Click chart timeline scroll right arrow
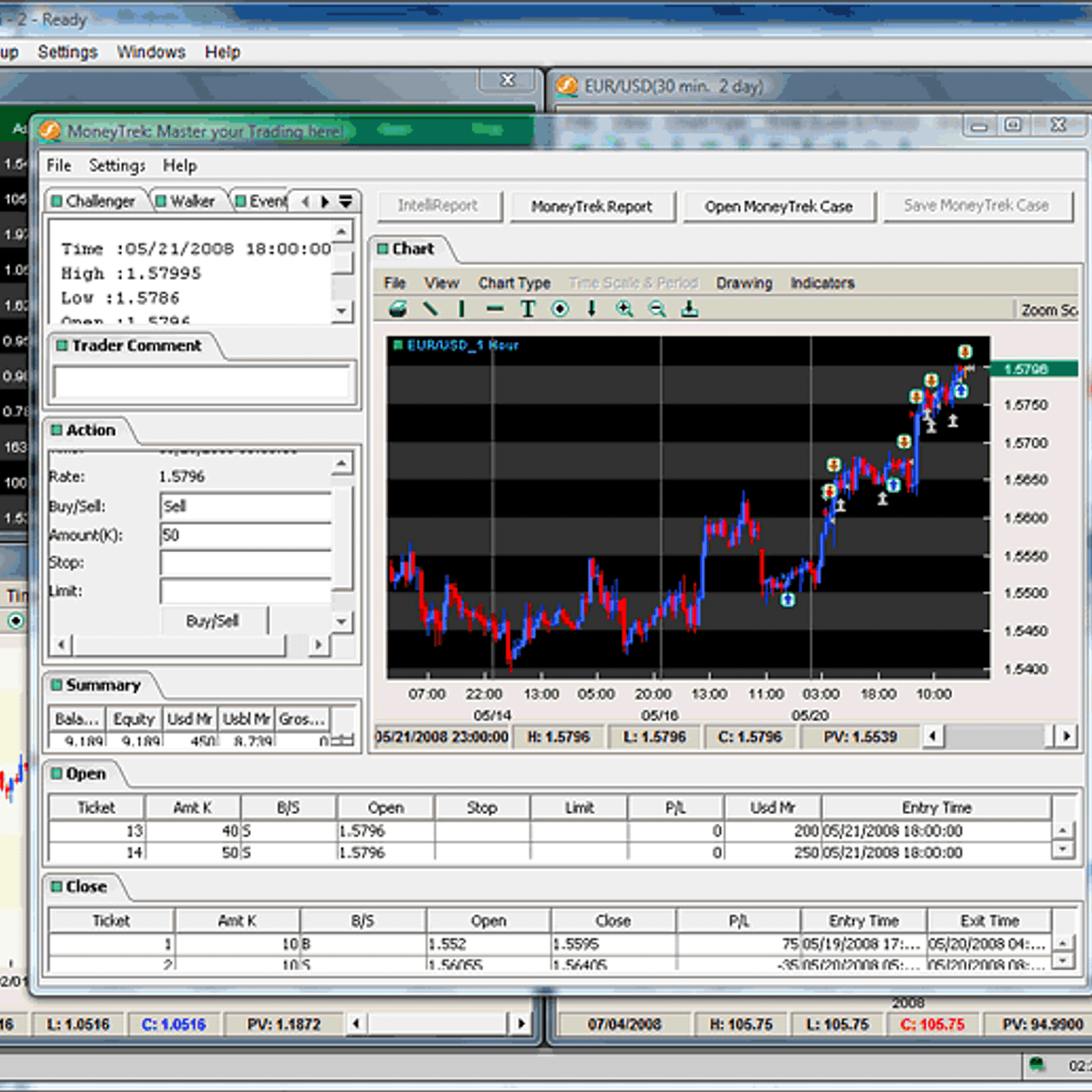The width and height of the screenshot is (1092, 1092). click(1066, 736)
